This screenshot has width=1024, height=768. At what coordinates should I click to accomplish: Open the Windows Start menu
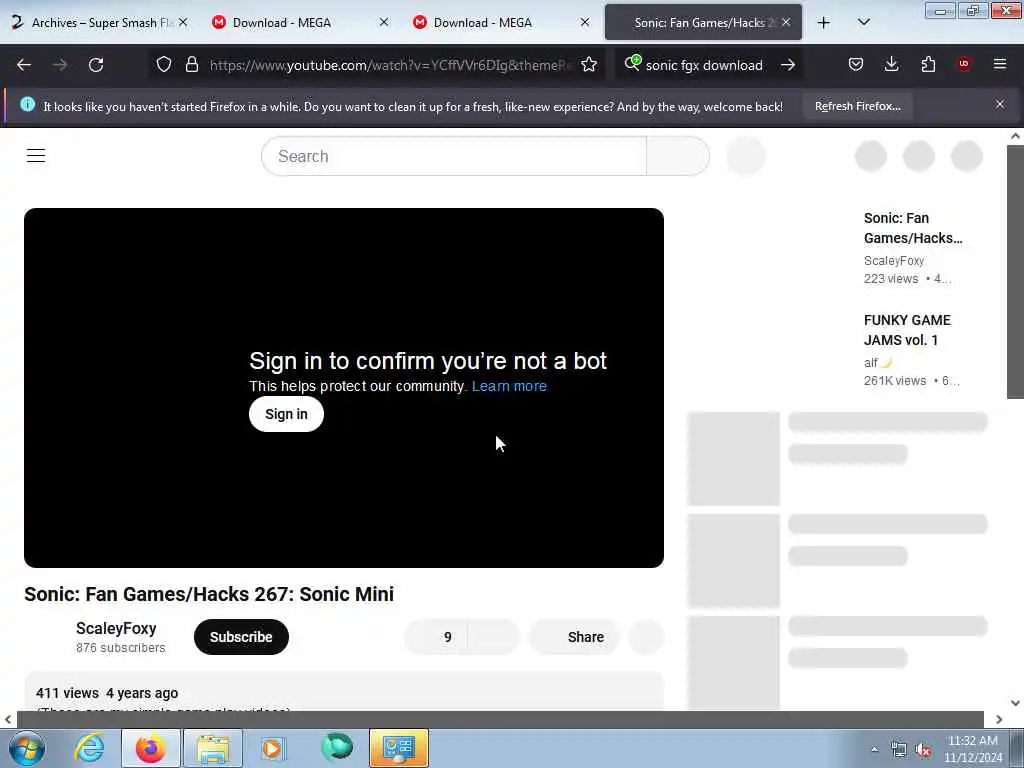[x=27, y=748]
